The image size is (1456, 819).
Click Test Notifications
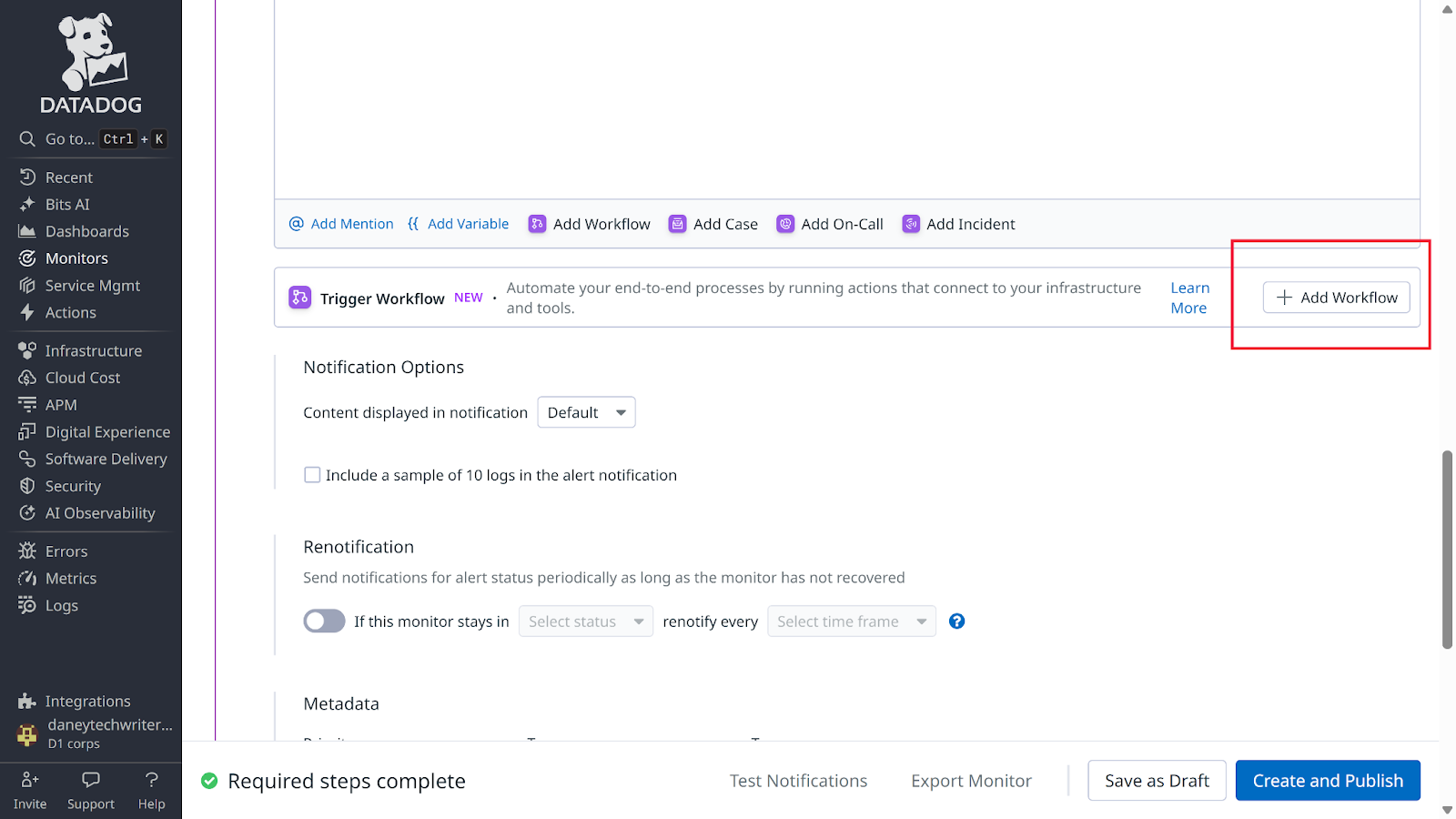coord(798,781)
